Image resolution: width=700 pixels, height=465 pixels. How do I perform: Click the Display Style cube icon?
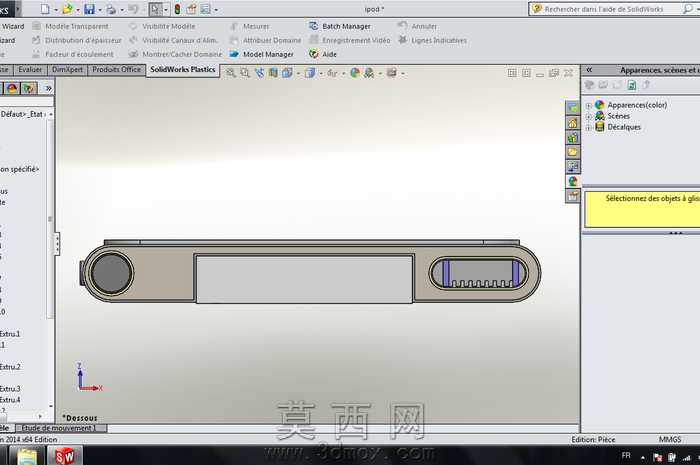click(309, 73)
